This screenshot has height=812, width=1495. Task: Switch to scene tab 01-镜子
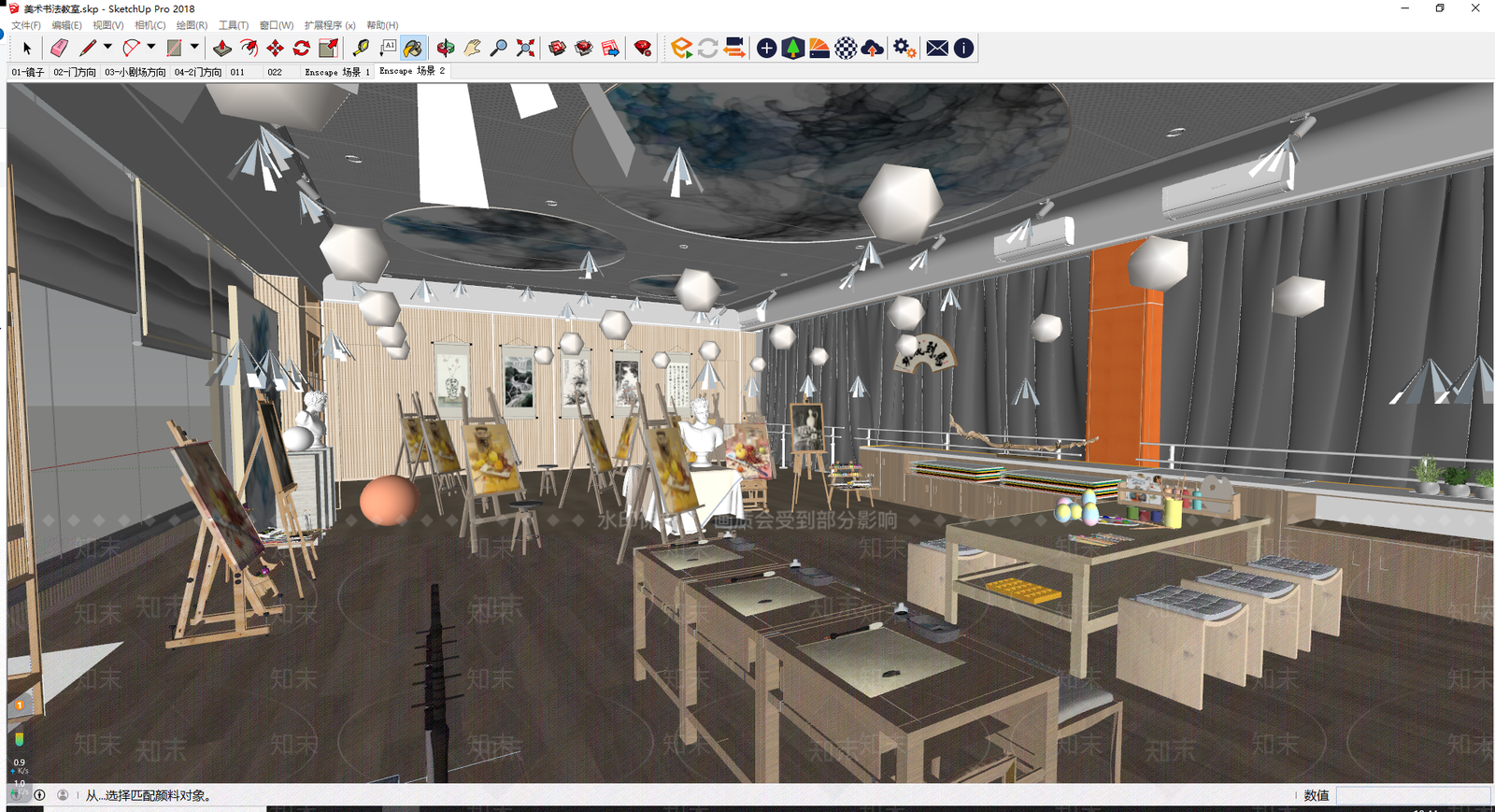[x=28, y=72]
